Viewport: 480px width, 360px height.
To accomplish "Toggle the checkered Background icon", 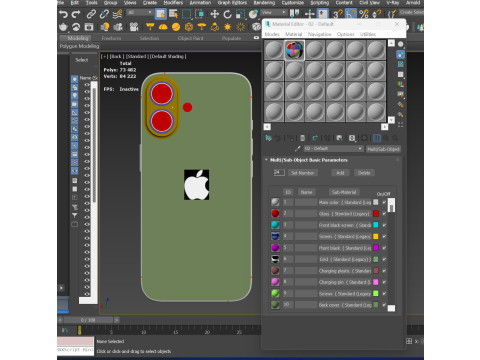I will tap(401, 64).
